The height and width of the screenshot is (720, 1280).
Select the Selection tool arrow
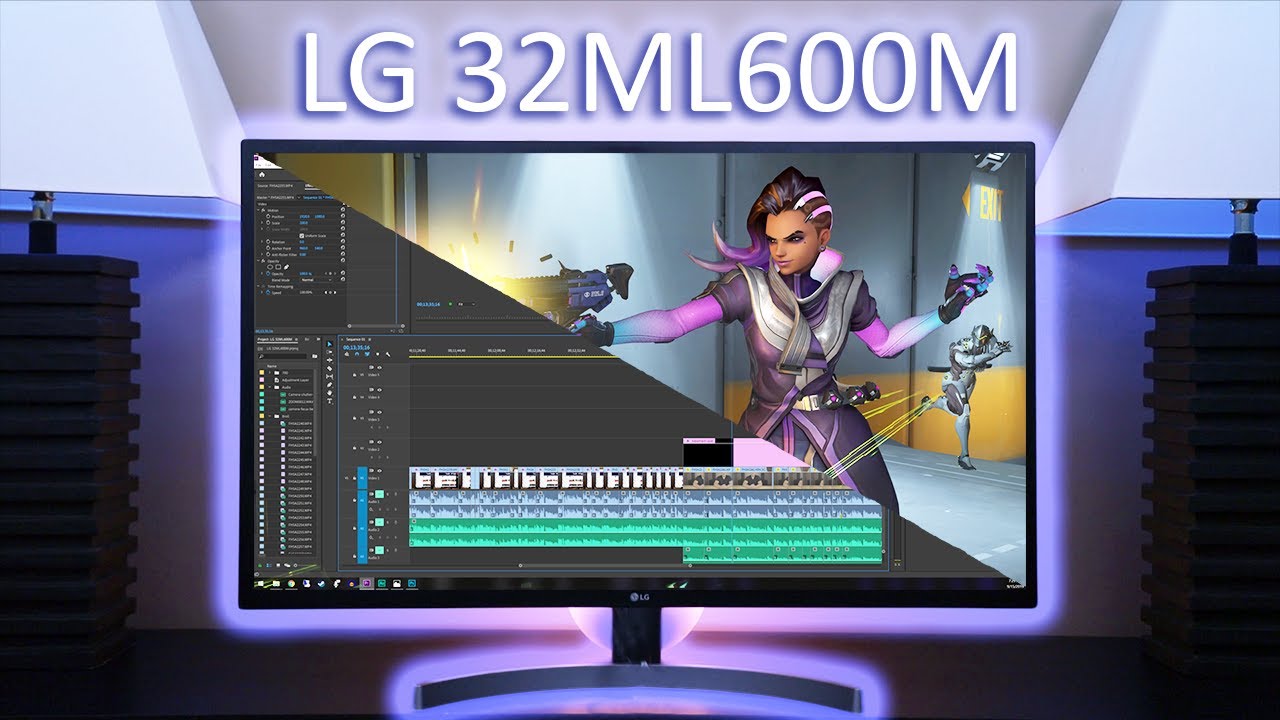[329, 344]
